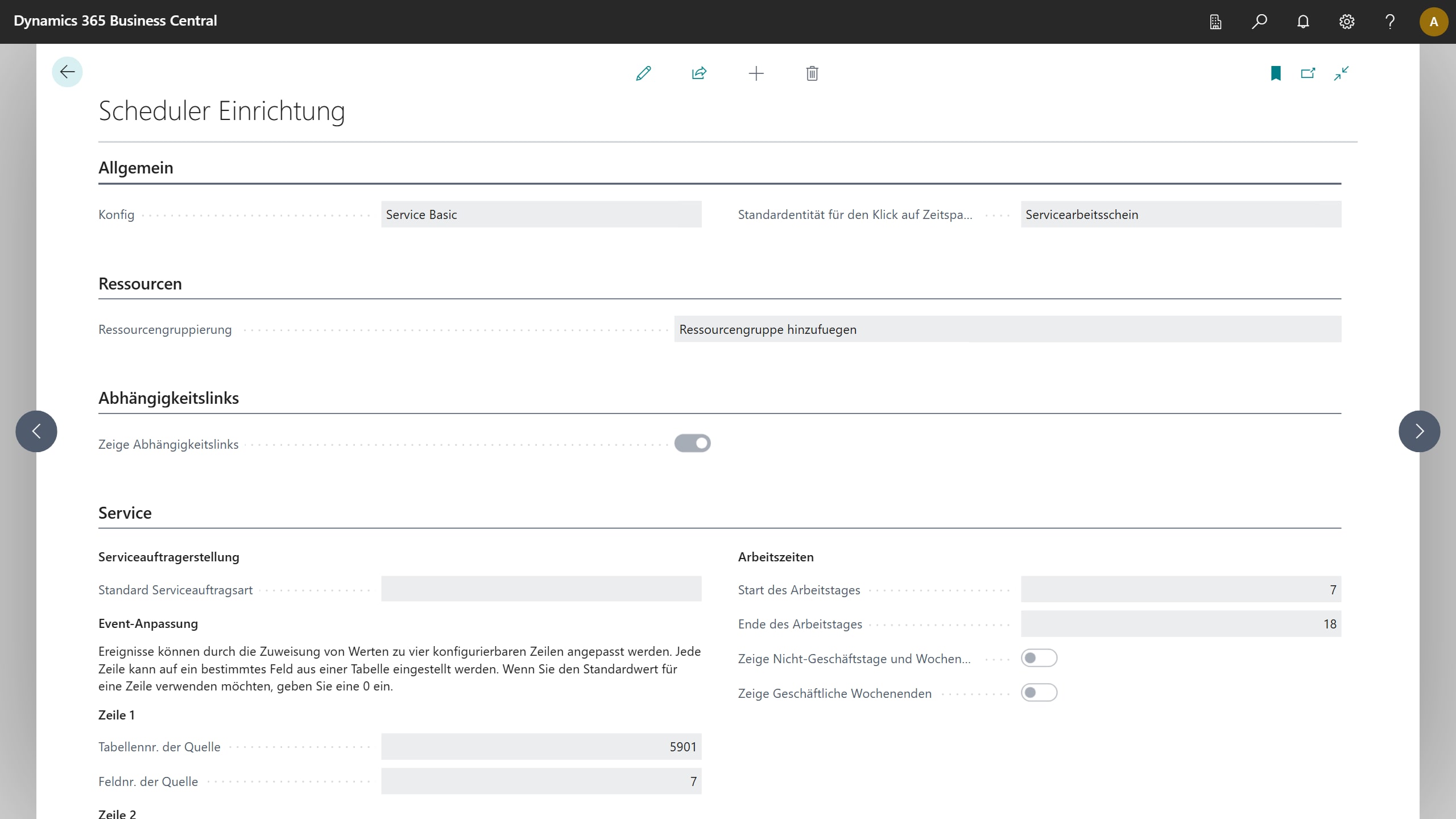Viewport: 1456px width, 819px height.
Task: Open the company building icon
Action: [x=1215, y=22]
